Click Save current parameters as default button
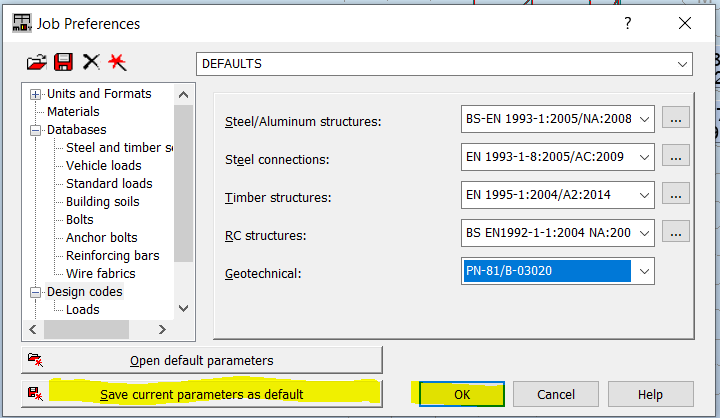 (x=202, y=394)
